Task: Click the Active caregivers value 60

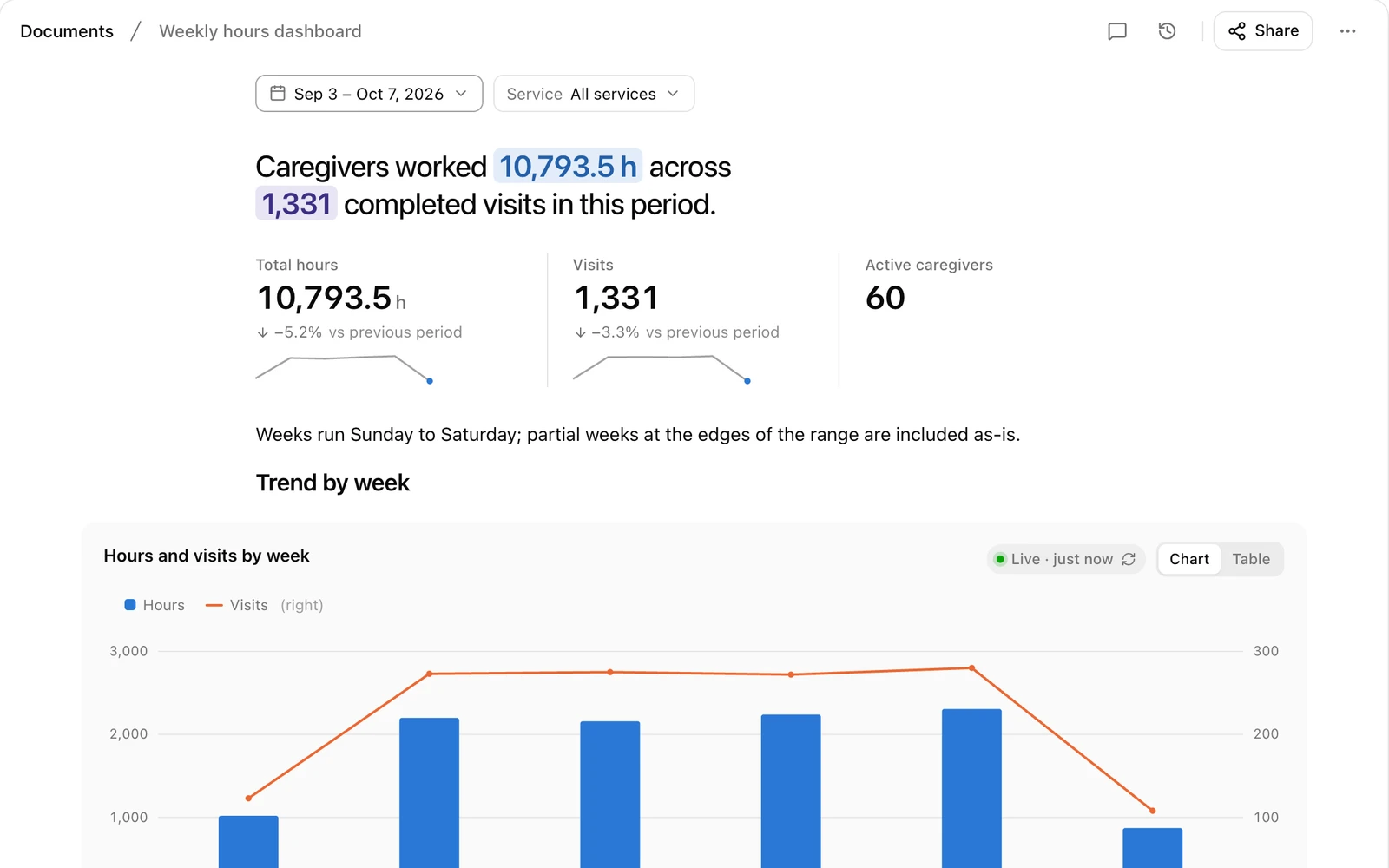Action: pyautogui.click(x=885, y=298)
